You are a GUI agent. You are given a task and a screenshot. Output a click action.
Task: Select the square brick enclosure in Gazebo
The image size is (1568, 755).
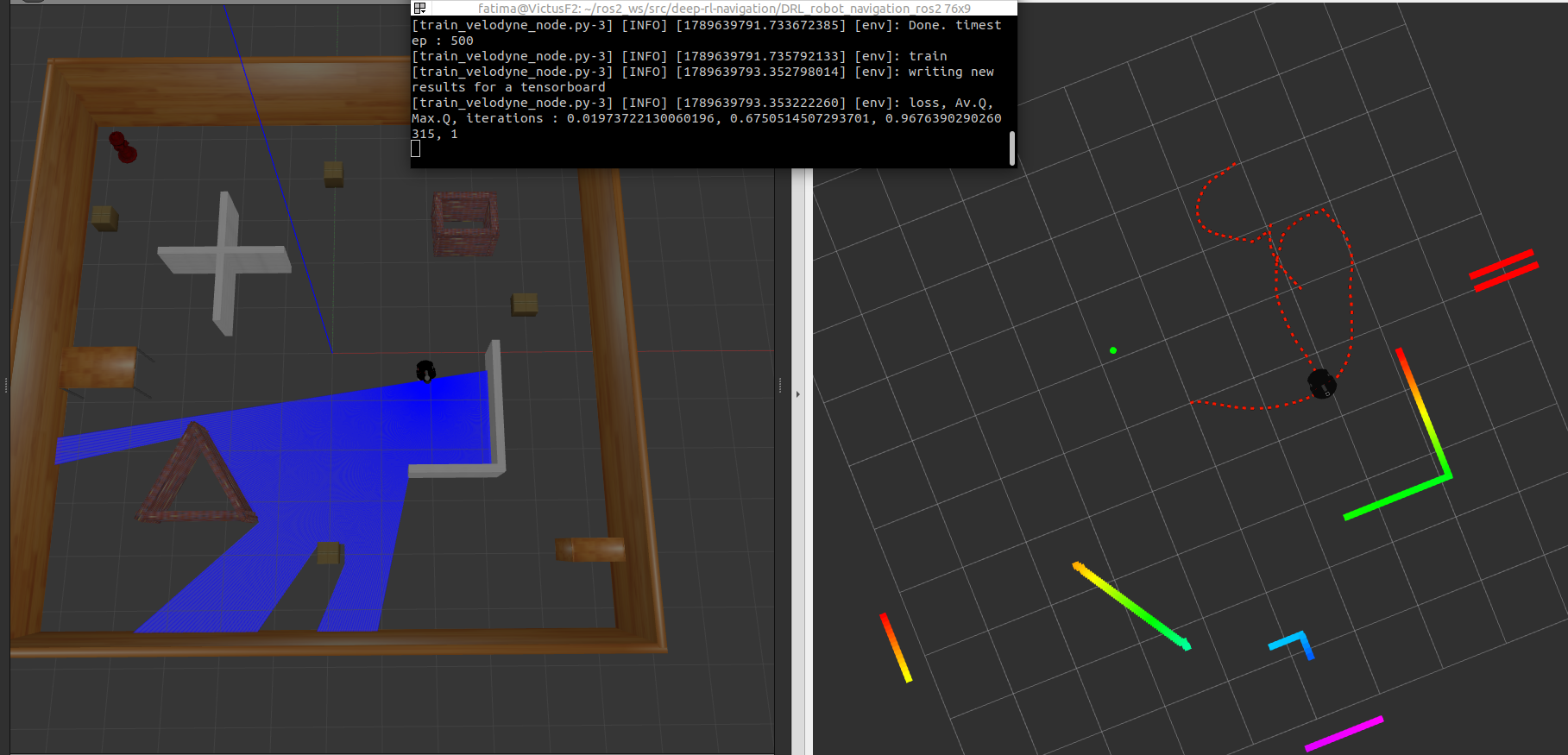(465, 223)
